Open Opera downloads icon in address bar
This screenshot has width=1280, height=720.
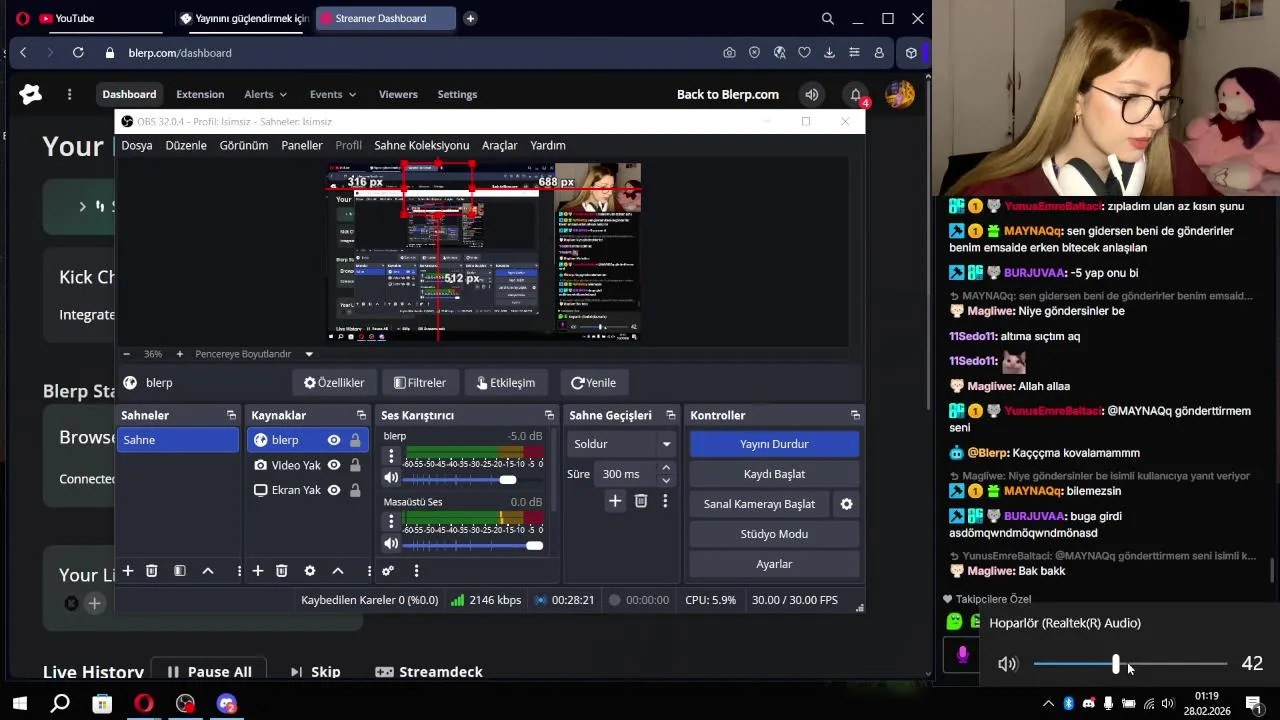(829, 53)
